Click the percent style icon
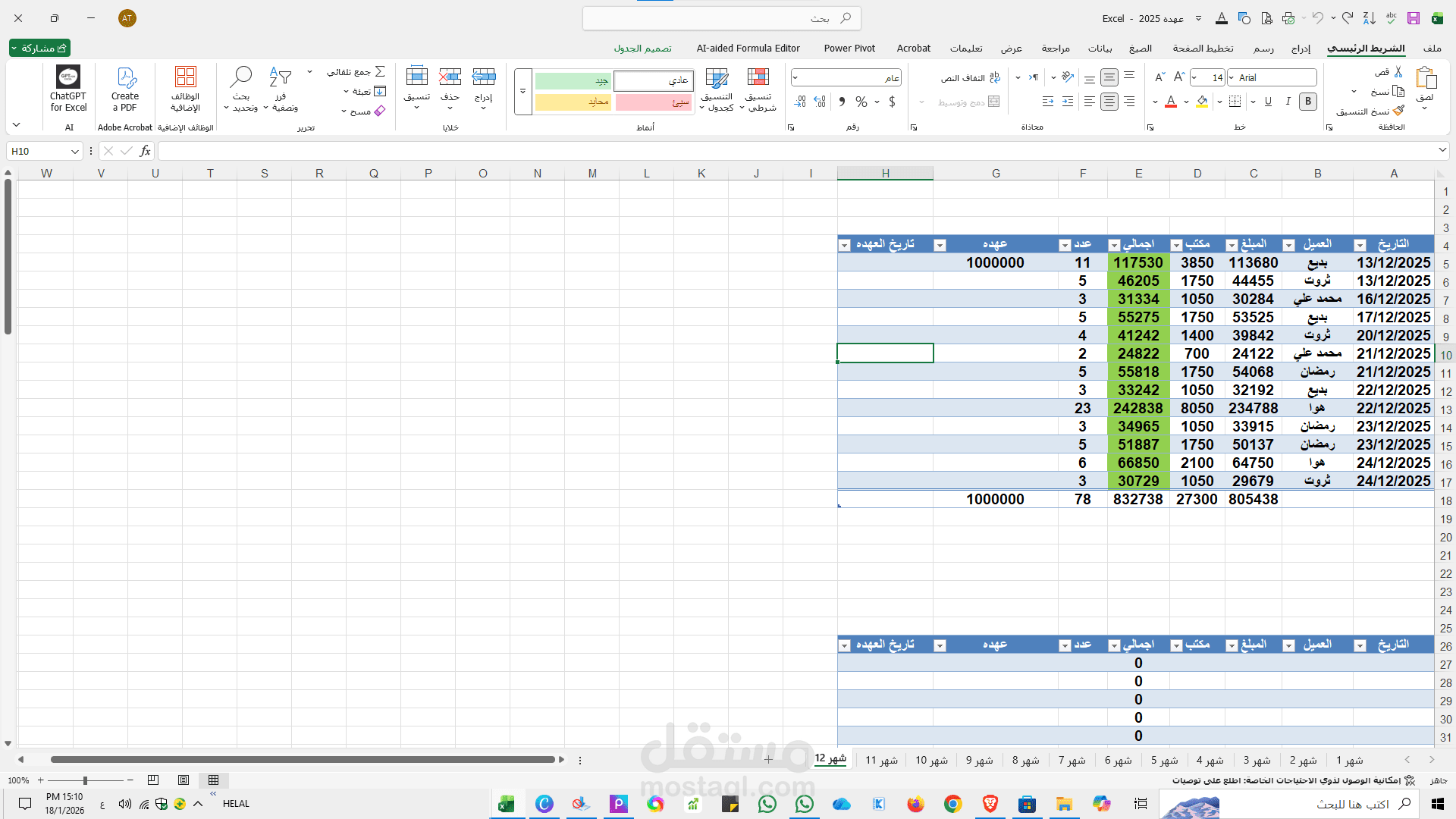 click(861, 102)
